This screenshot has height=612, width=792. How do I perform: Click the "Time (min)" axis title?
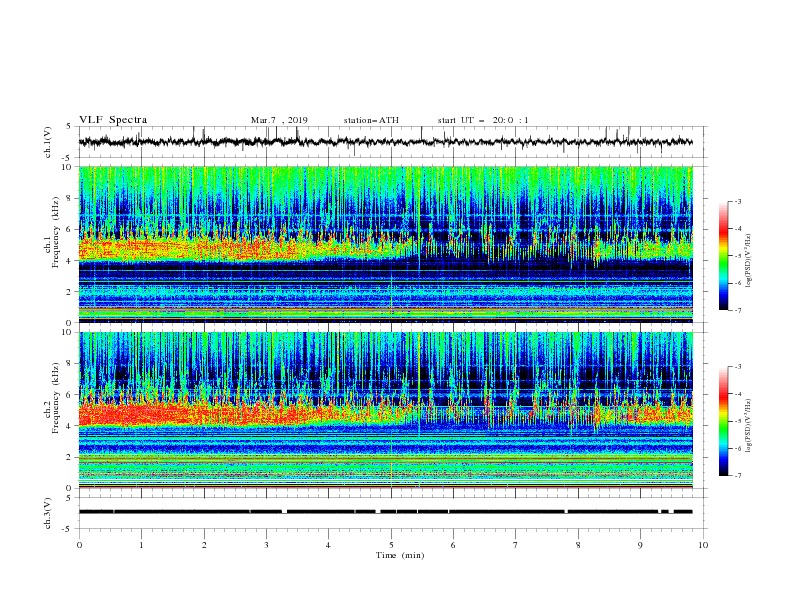[400, 555]
